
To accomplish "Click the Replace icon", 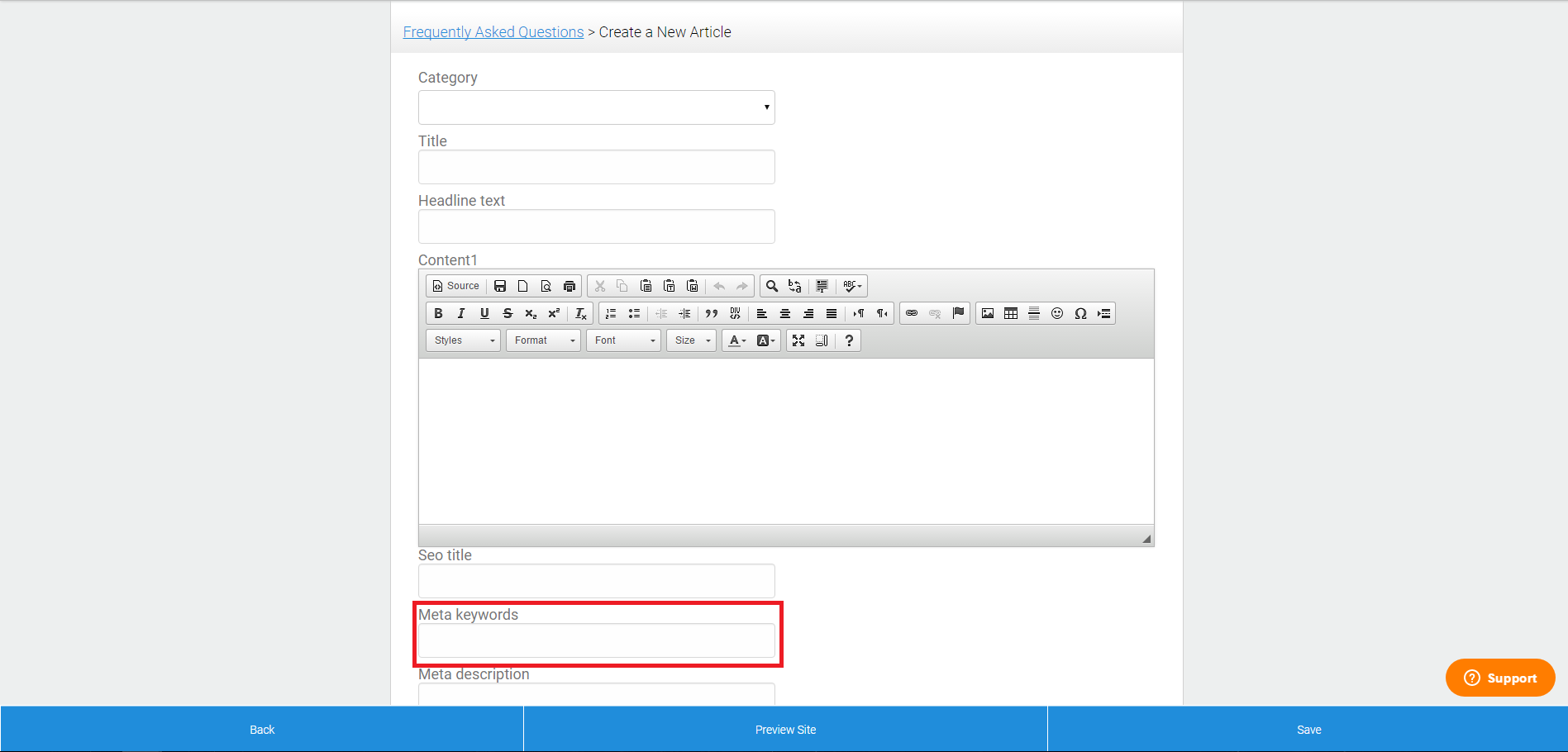I will (x=795, y=286).
